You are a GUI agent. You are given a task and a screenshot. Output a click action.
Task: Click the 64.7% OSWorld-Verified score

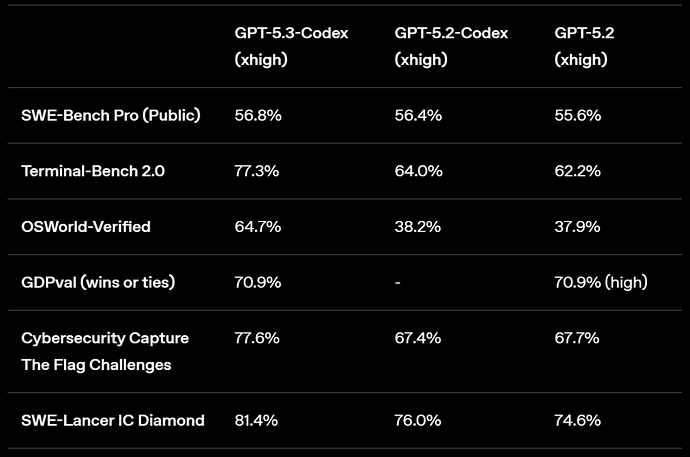[x=257, y=227]
